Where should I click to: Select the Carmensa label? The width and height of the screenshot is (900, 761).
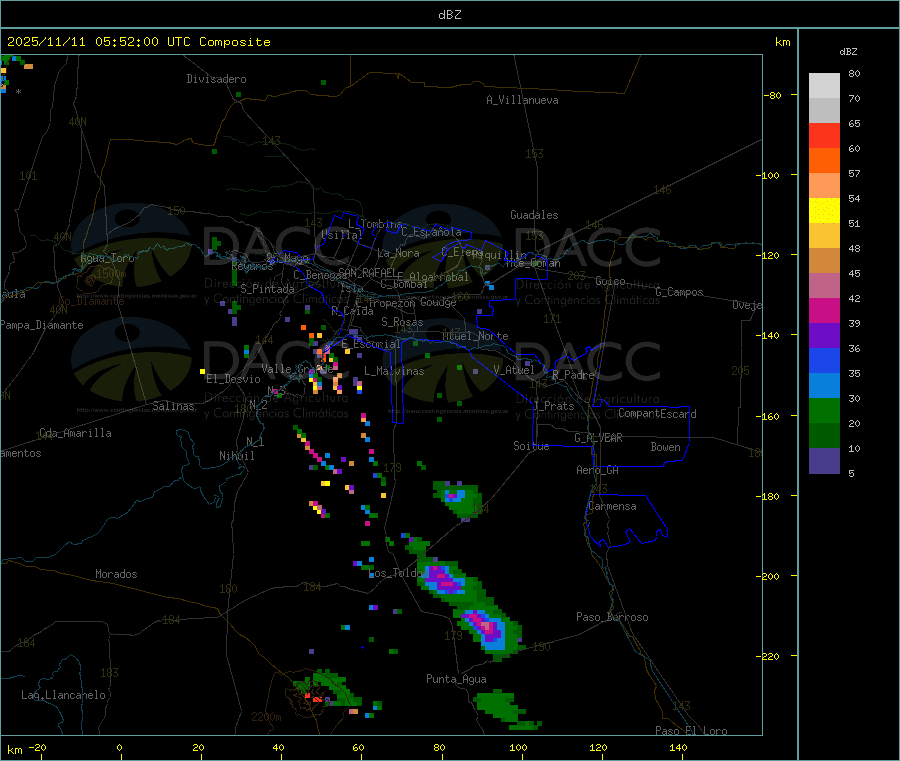[612, 506]
